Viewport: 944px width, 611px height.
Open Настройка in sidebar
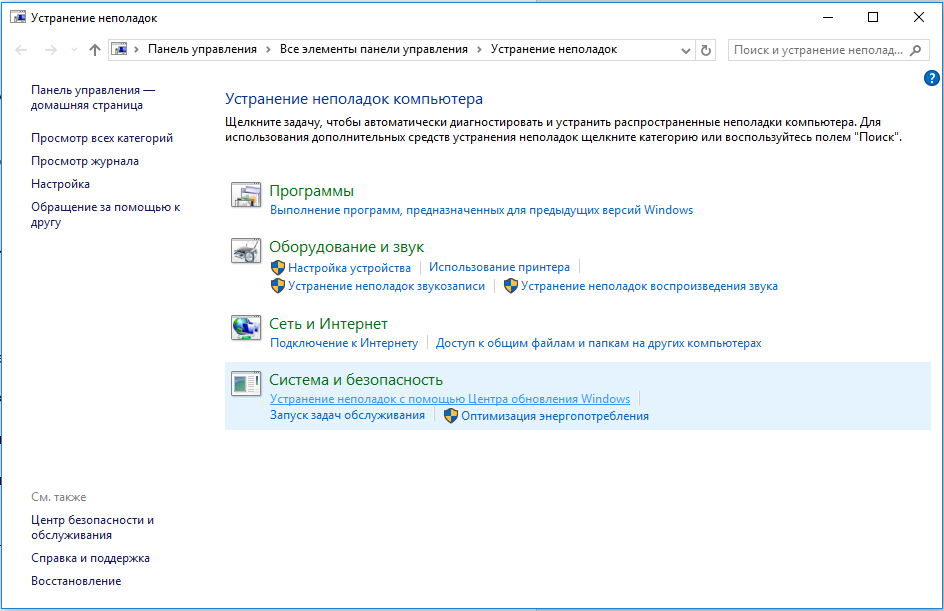(60, 184)
